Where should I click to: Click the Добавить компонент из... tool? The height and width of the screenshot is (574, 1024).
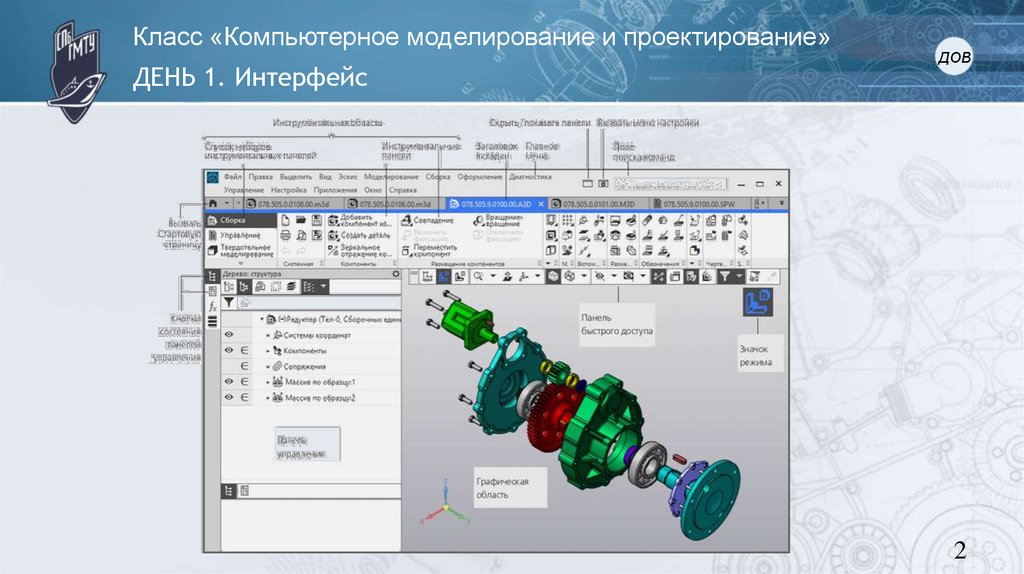(x=359, y=221)
